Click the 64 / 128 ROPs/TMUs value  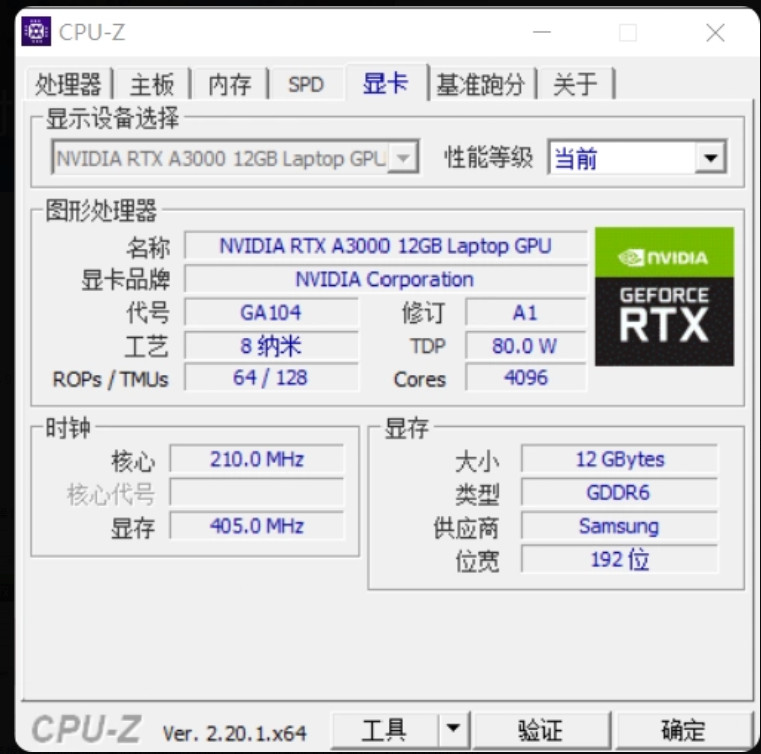point(271,377)
